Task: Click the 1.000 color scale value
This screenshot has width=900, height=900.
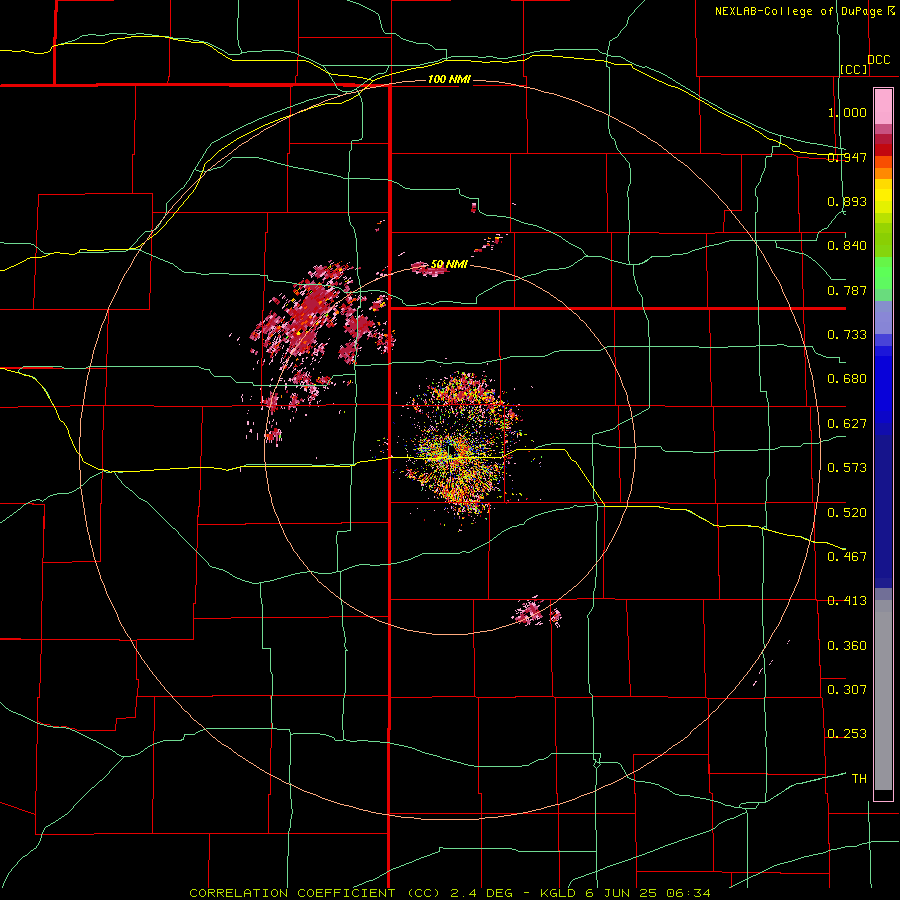Action: 847,112
